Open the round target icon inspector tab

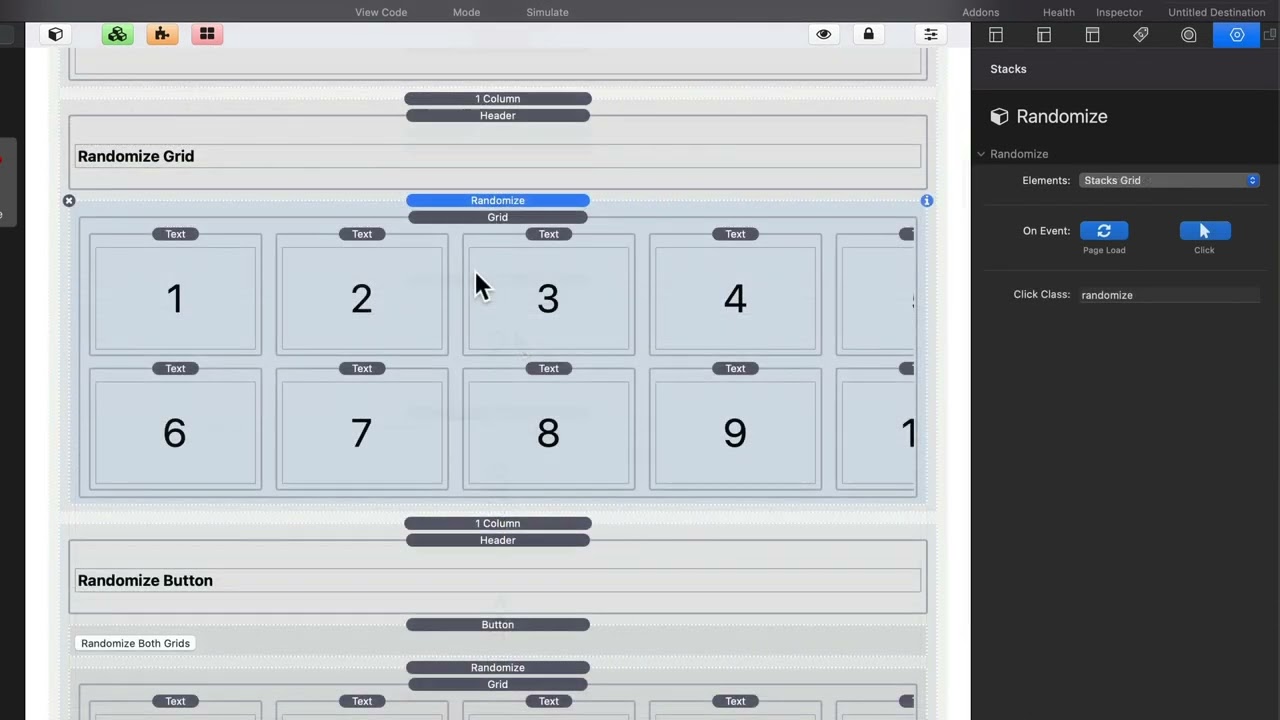point(1189,35)
